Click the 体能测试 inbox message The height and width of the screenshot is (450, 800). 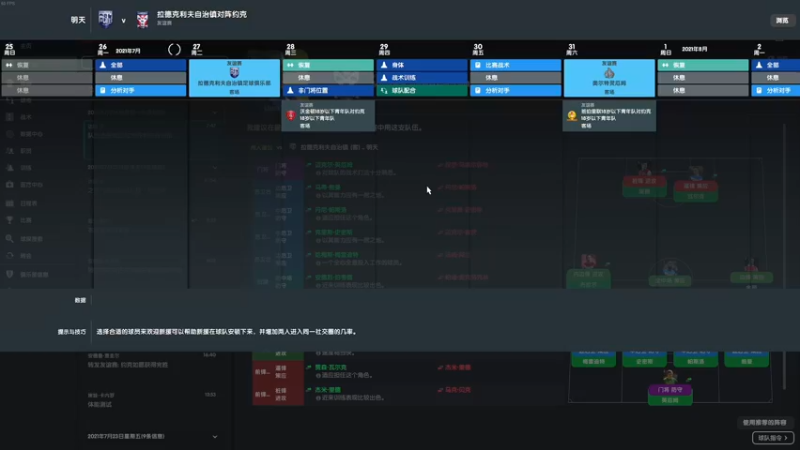(x=99, y=405)
